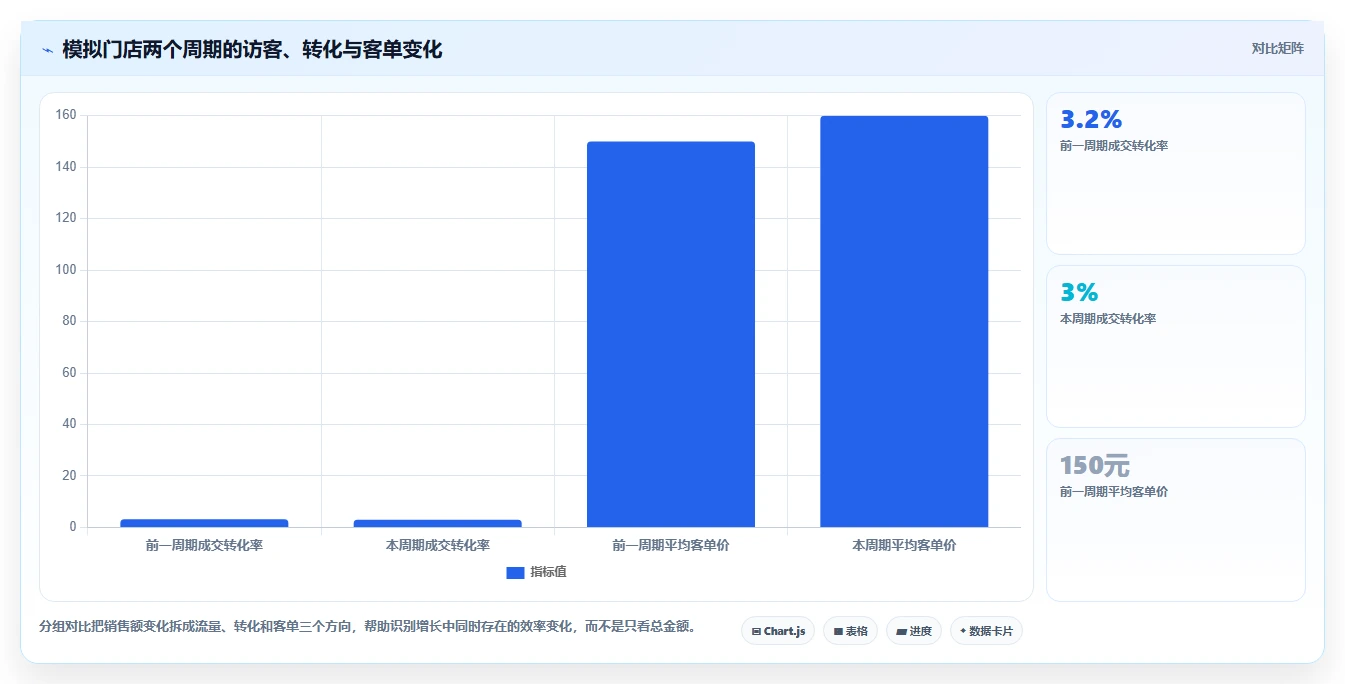
Task: Click the chart title 模拟门店两个周期的访客
Action: [252, 49]
